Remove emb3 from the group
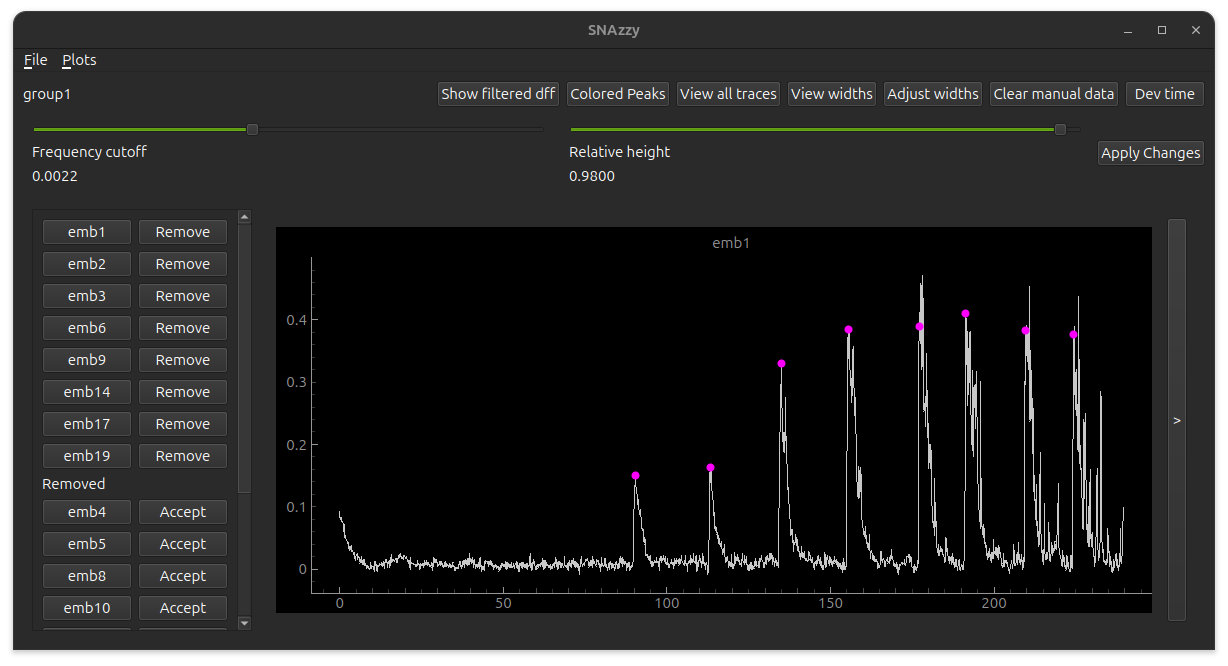1228x666 pixels. [x=182, y=296]
